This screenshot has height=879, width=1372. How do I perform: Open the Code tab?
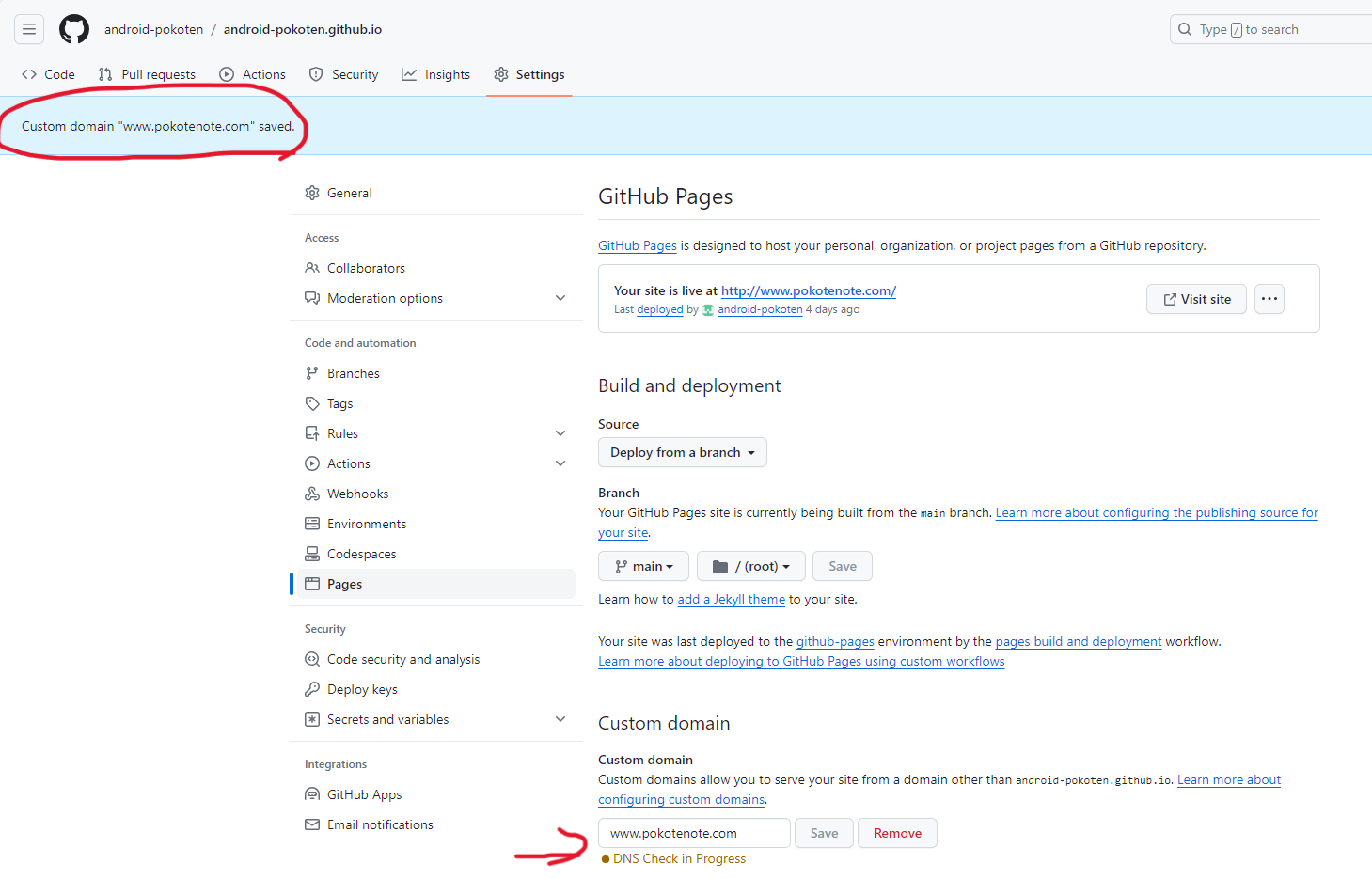(x=48, y=74)
